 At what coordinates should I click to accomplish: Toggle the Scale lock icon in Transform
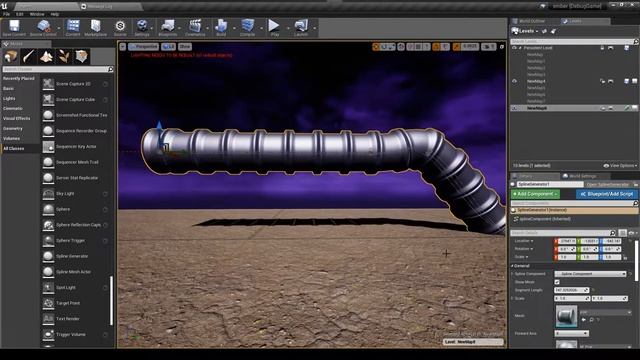625,258
